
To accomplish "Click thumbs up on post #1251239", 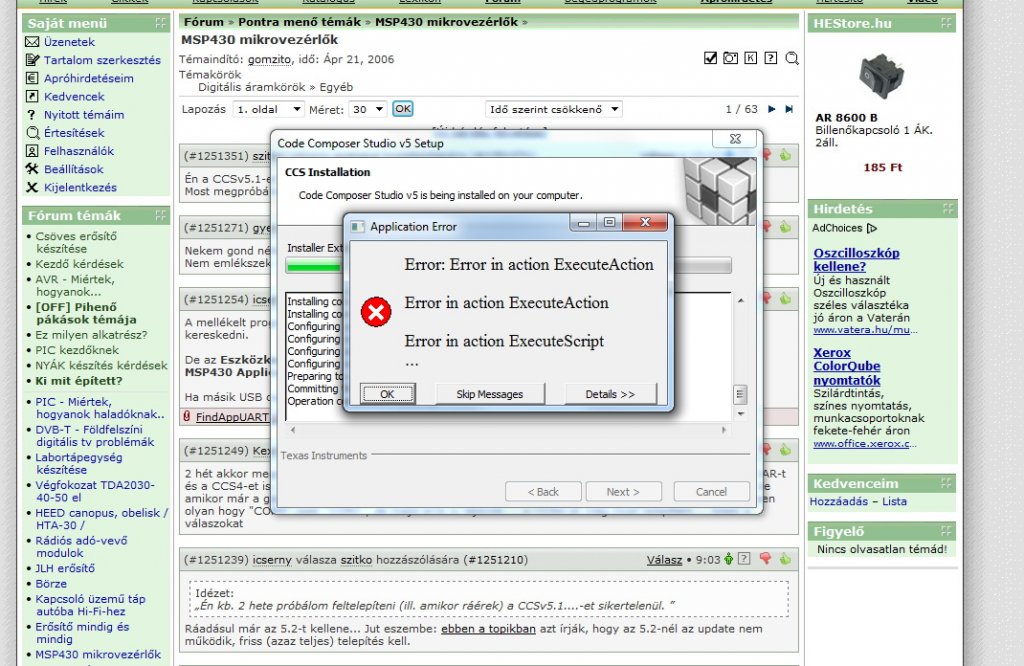I will pyautogui.click(x=785, y=559).
